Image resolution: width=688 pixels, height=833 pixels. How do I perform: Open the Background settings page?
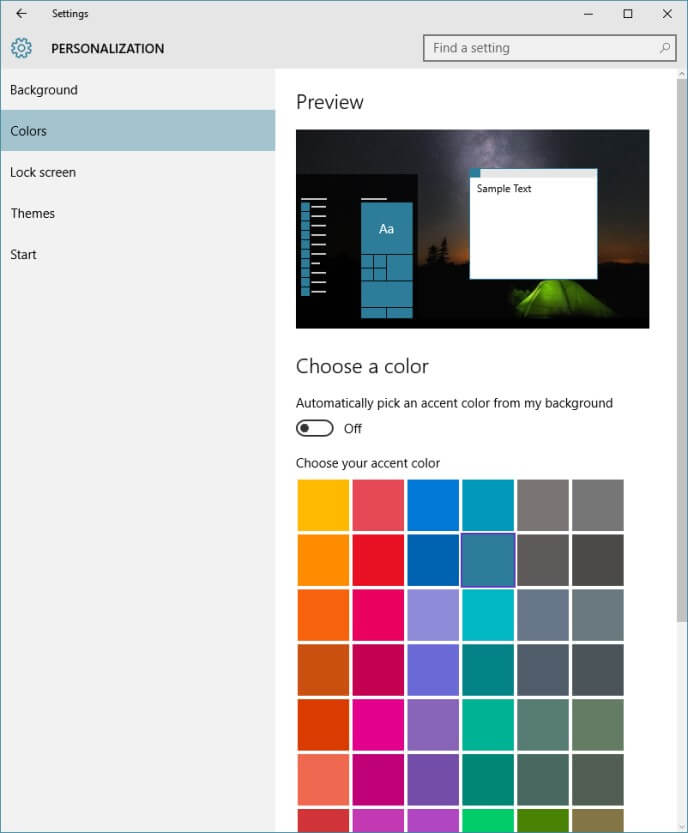tap(138, 90)
